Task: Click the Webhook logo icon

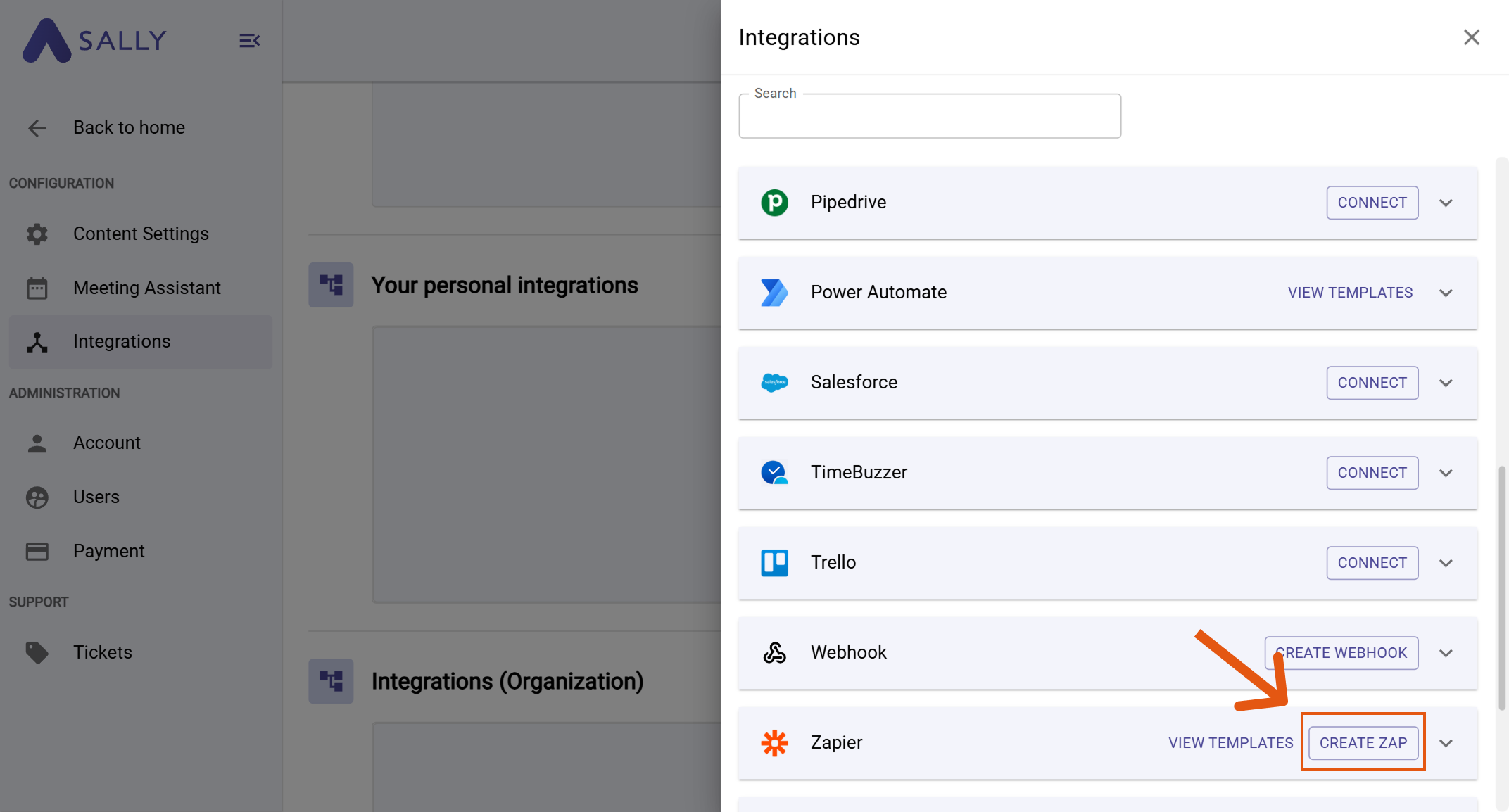Action: (774, 653)
